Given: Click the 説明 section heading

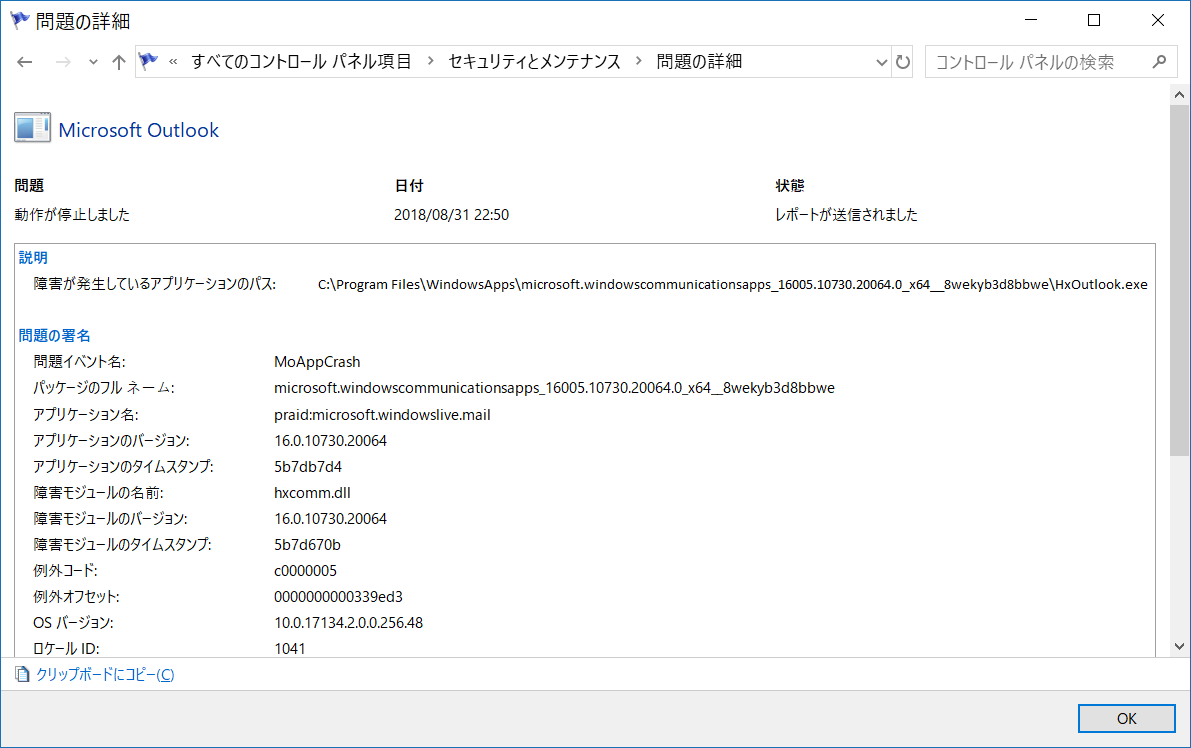Looking at the screenshot, I should click(x=33, y=257).
